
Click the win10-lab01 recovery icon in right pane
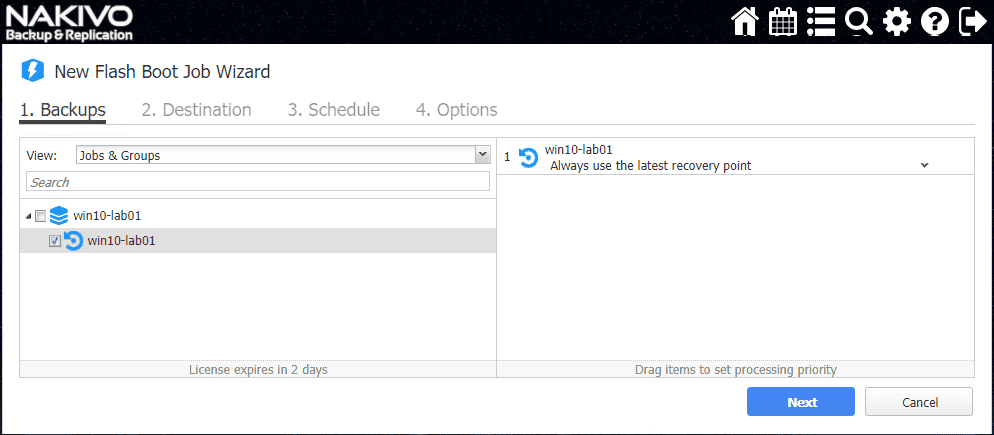[529, 157]
